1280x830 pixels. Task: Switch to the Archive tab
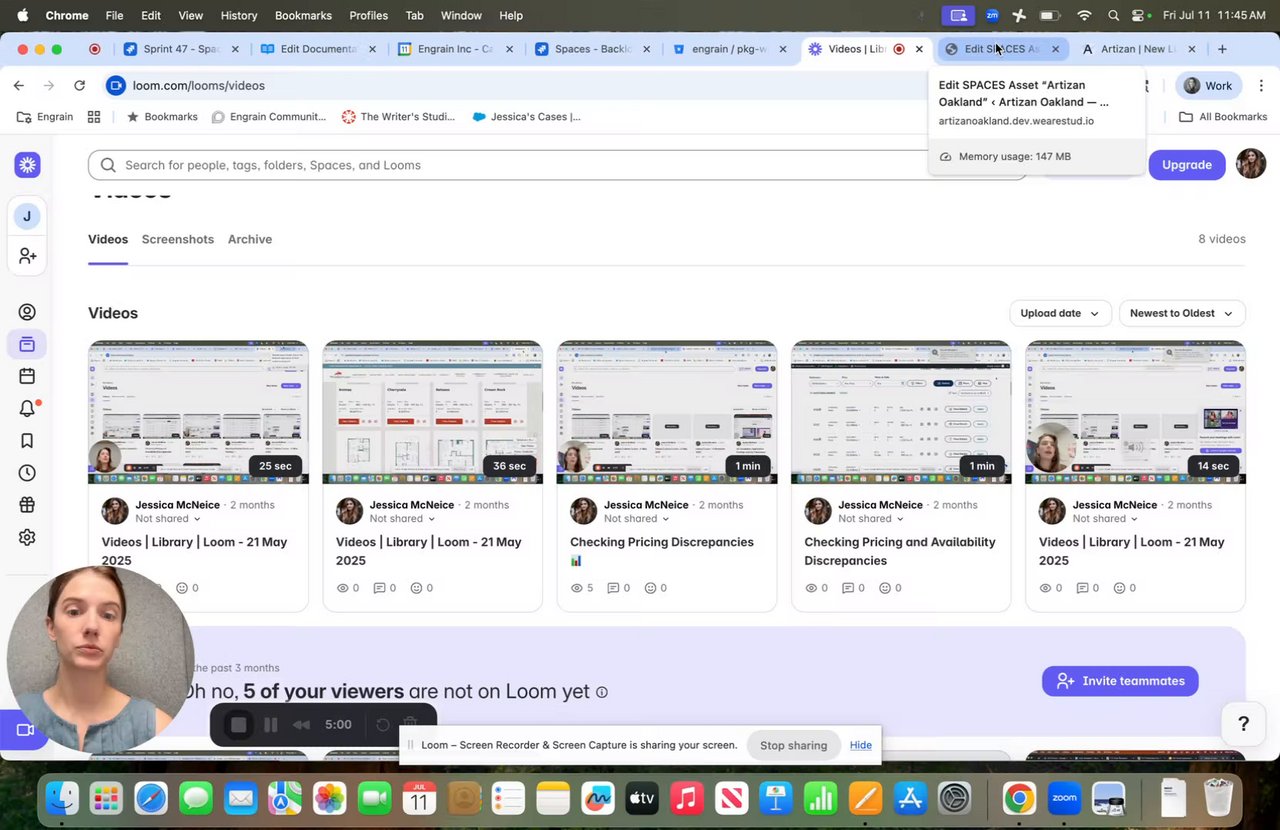click(250, 239)
